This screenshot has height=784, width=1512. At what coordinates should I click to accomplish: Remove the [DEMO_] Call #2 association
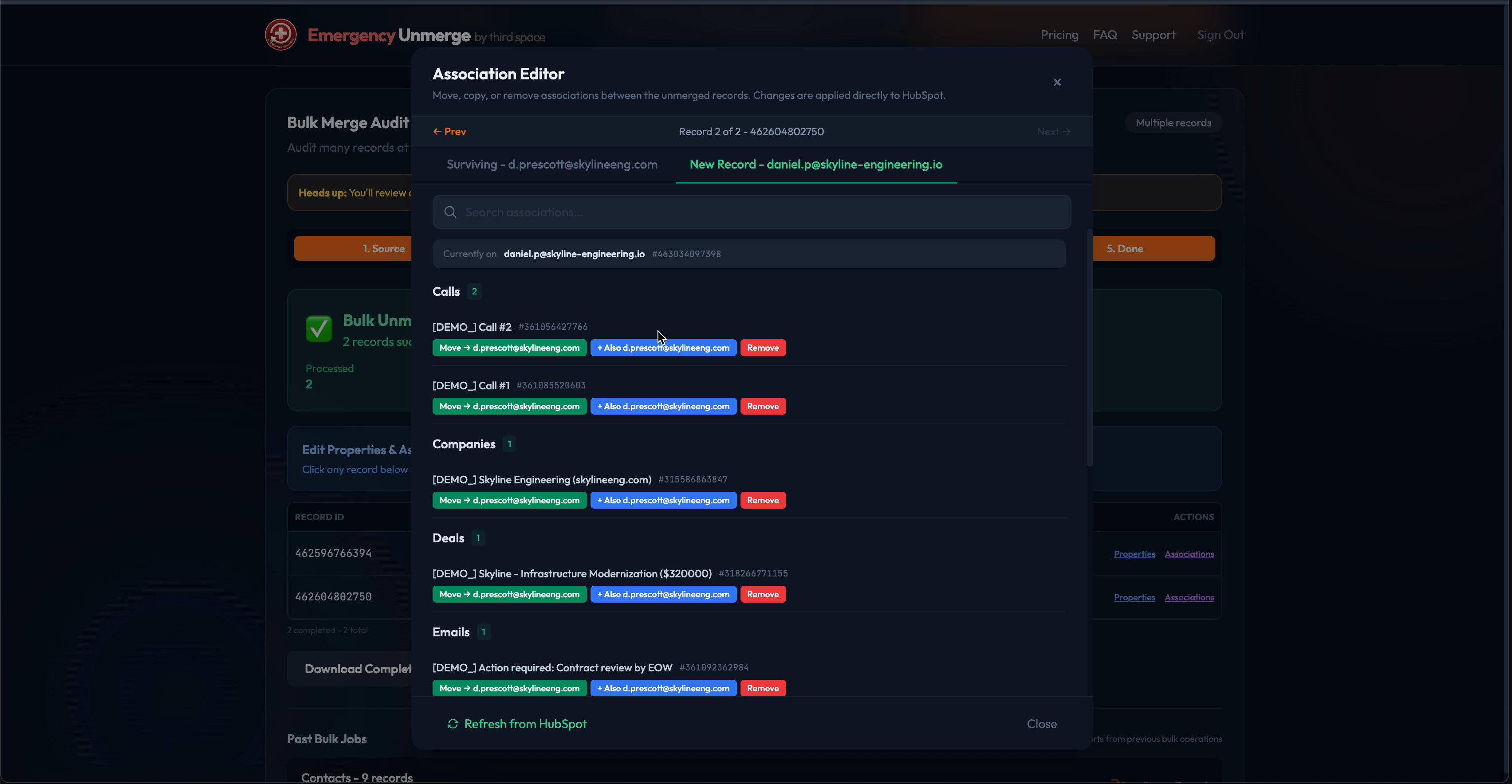pos(763,348)
